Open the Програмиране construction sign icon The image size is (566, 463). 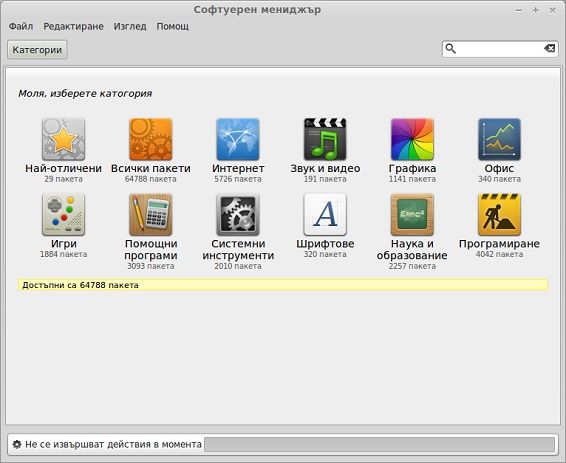499,214
